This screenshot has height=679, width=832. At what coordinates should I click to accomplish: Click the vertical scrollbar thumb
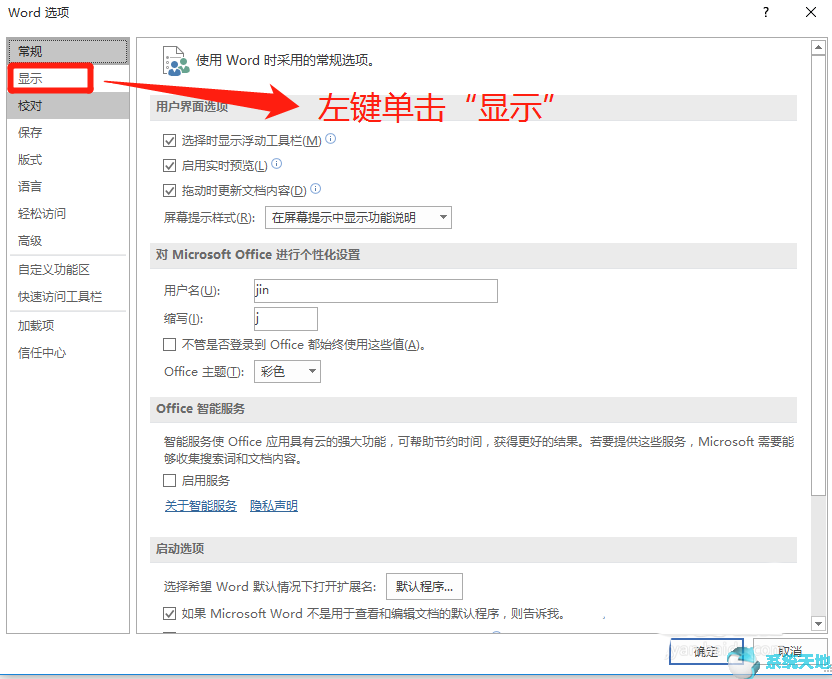(x=818, y=275)
